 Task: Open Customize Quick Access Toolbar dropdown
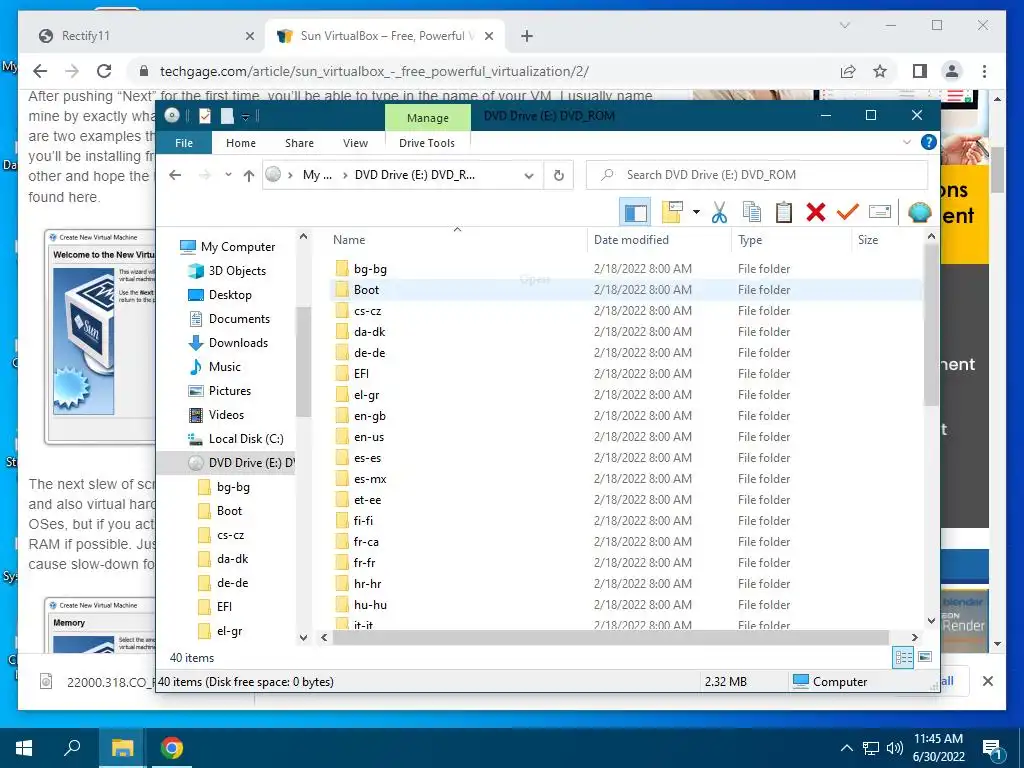coord(246,116)
